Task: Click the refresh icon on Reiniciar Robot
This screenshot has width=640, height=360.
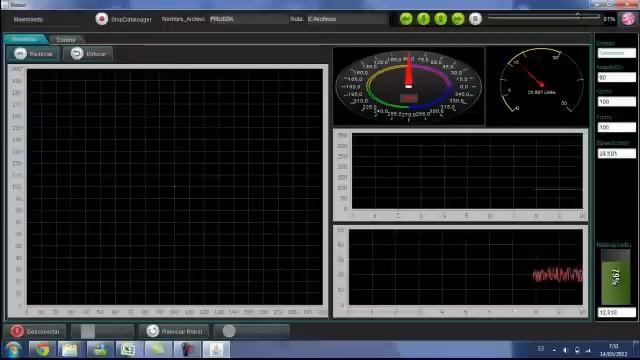Action: pos(153,331)
